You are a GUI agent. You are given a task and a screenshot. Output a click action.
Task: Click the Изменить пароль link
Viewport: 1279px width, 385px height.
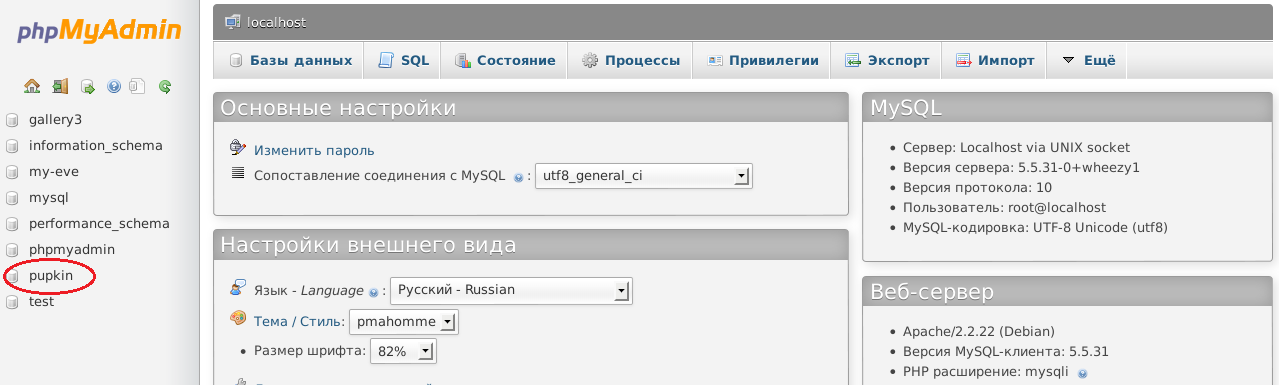[314, 150]
